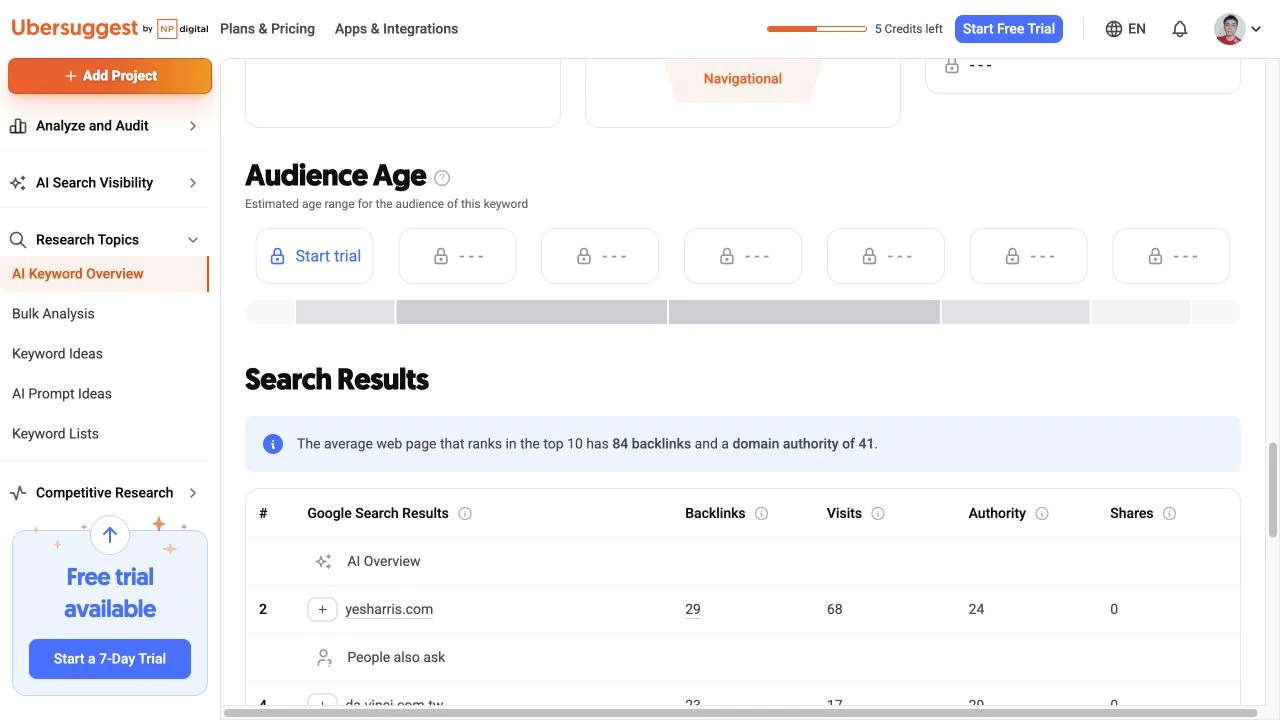Viewport: 1280px width, 720px height.
Task: Click the blue info icon in backlinks notice
Action: point(273,444)
